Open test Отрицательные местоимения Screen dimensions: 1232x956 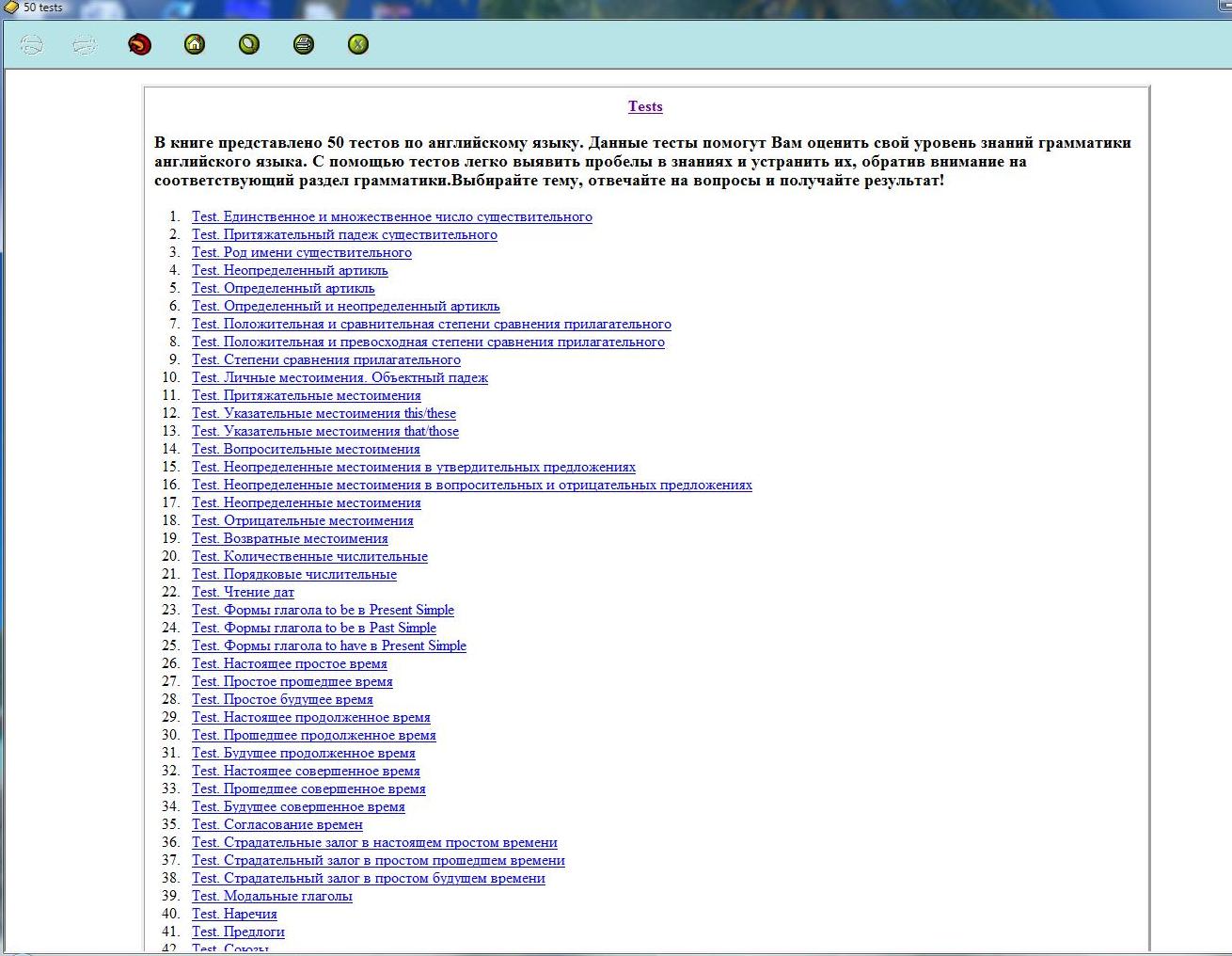pos(303,520)
